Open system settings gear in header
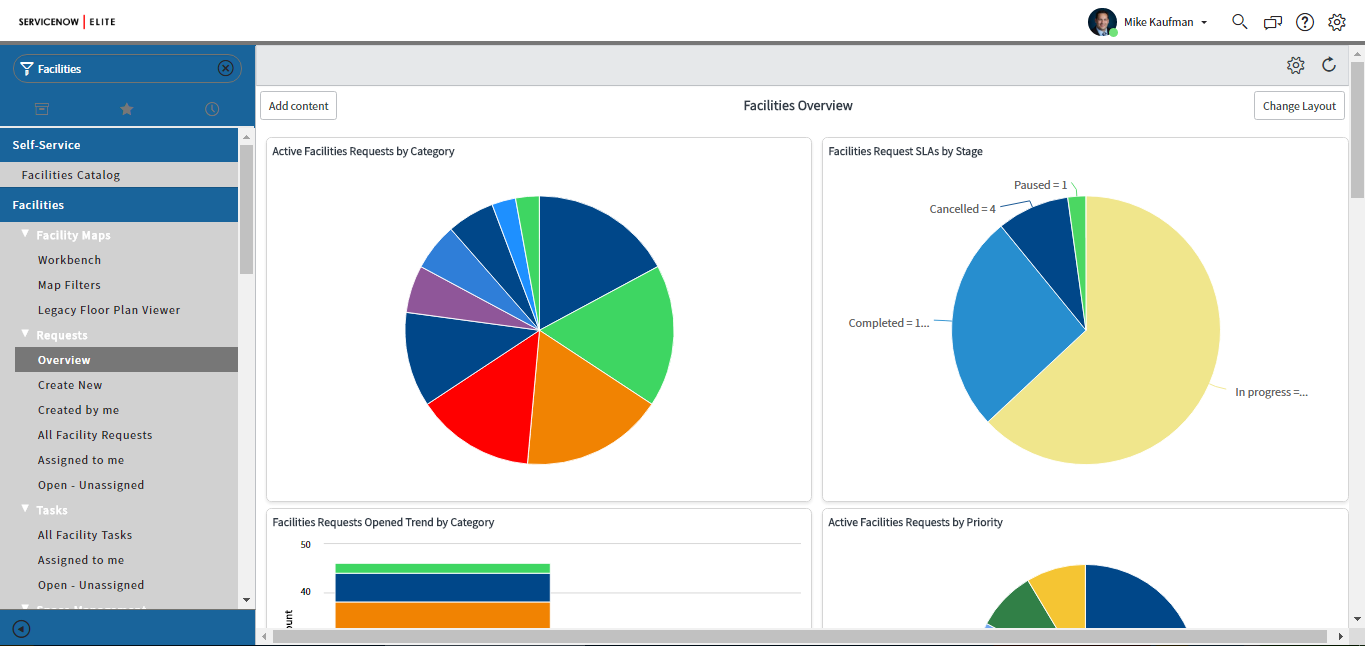1365x646 pixels. point(1337,22)
